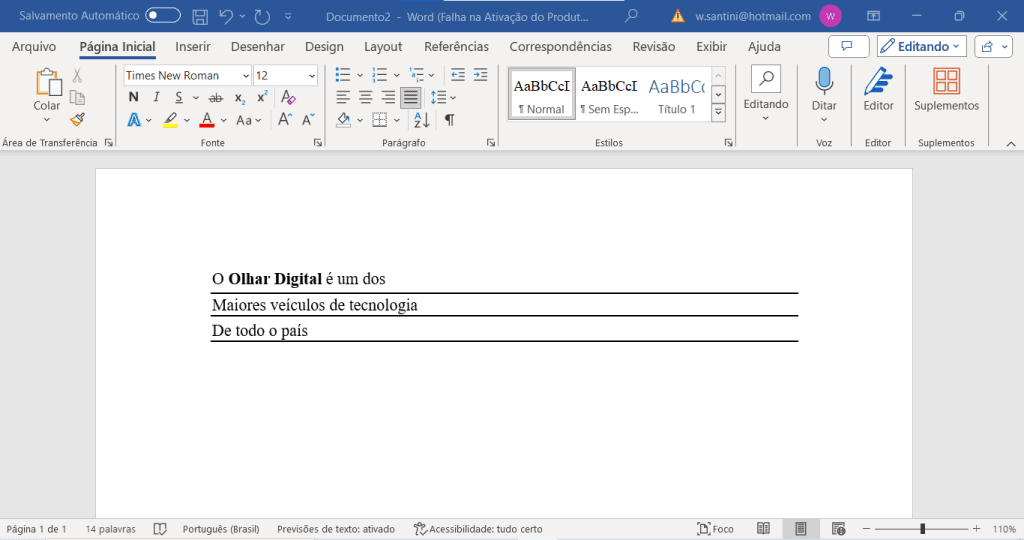The width and height of the screenshot is (1024, 540).
Task: Toggle italic formatting button
Action: pos(156,97)
